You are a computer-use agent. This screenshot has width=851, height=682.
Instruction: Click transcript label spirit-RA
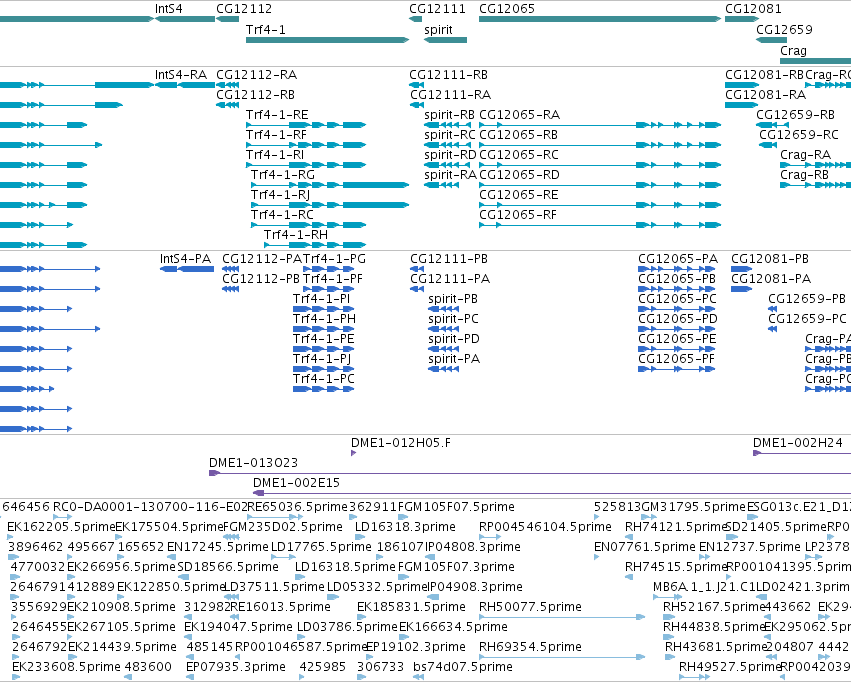[450, 175]
